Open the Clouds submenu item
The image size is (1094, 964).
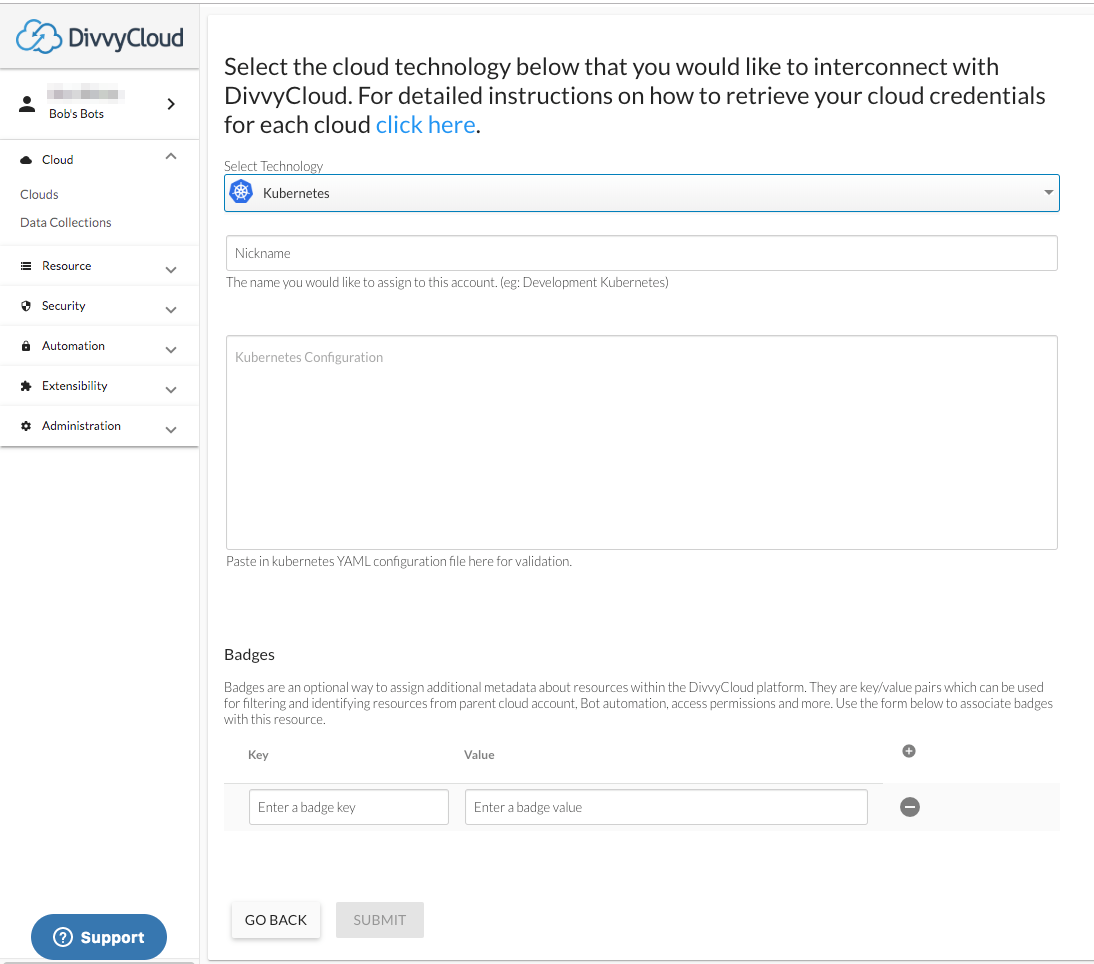(39, 195)
